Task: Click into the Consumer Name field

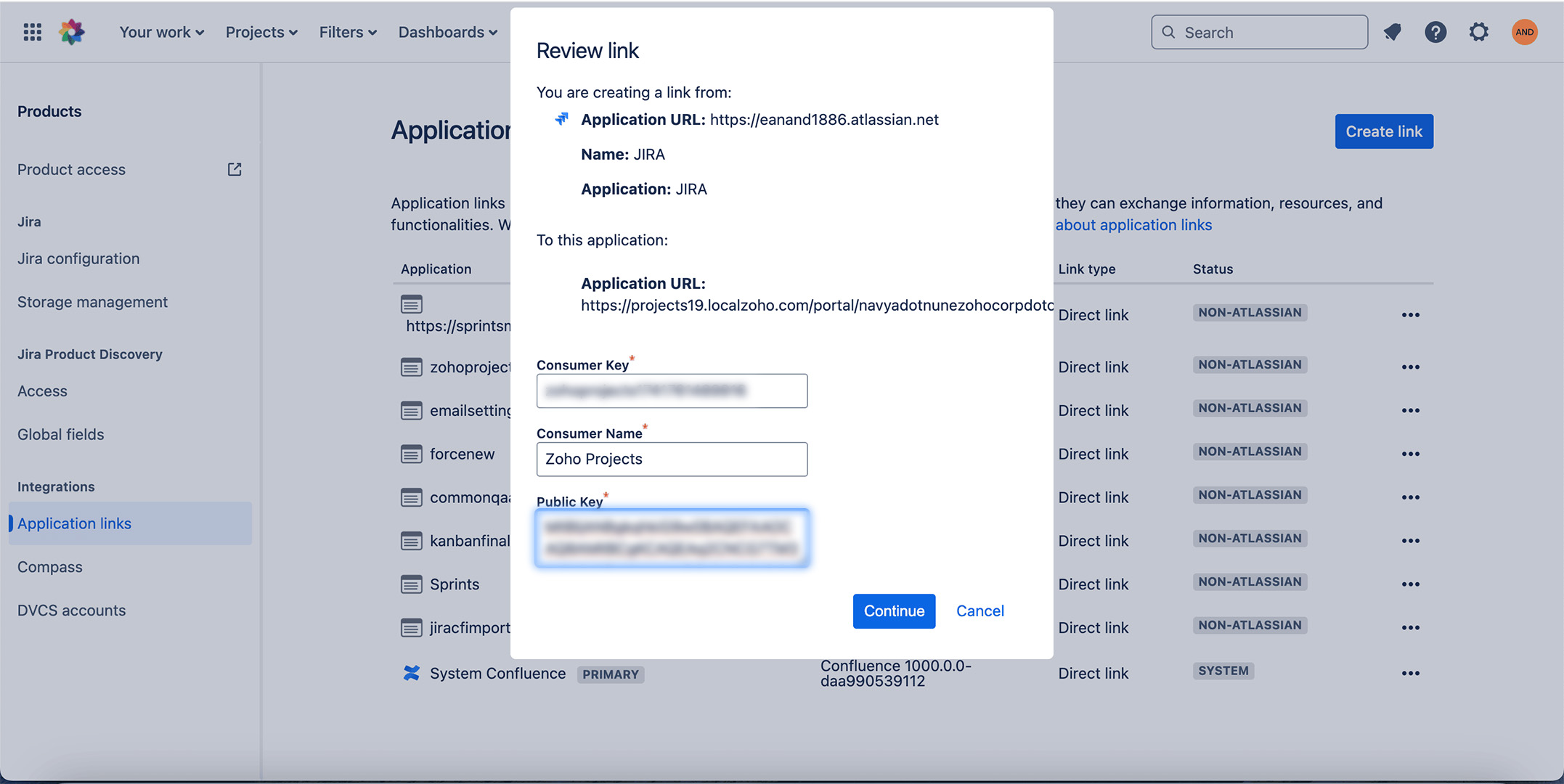Action: [x=672, y=460]
